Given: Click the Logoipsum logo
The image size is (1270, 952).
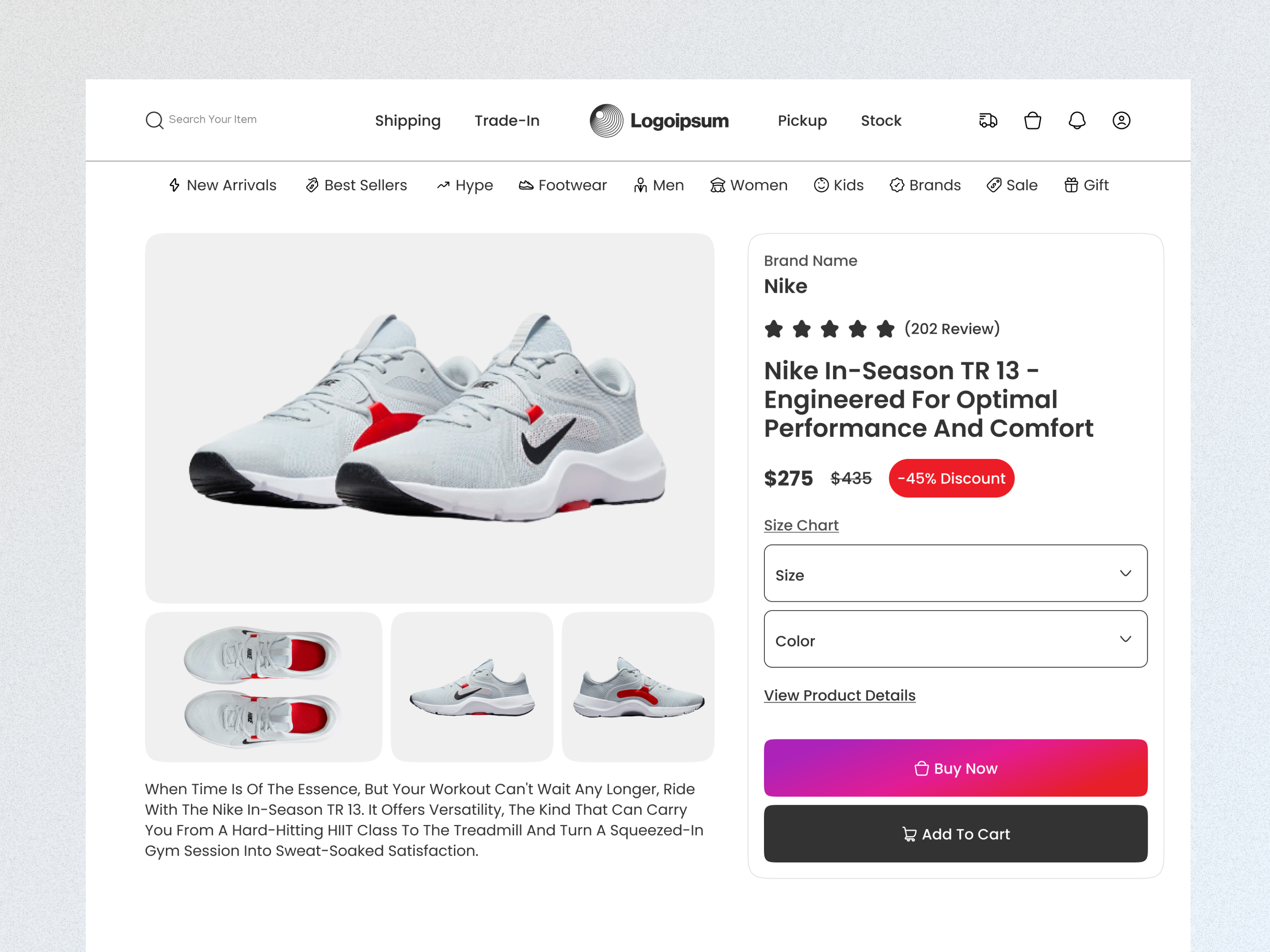Looking at the screenshot, I should tap(659, 121).
